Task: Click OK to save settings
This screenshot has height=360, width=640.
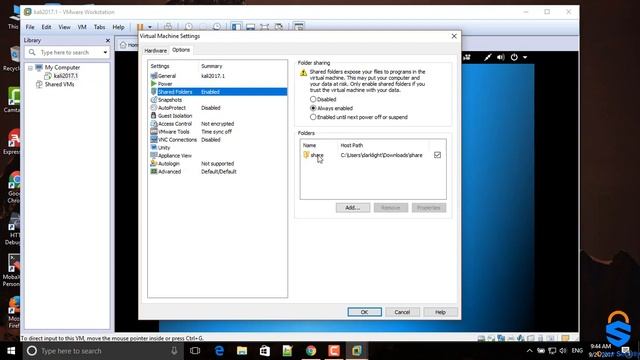Action: [x=364, y=312]
